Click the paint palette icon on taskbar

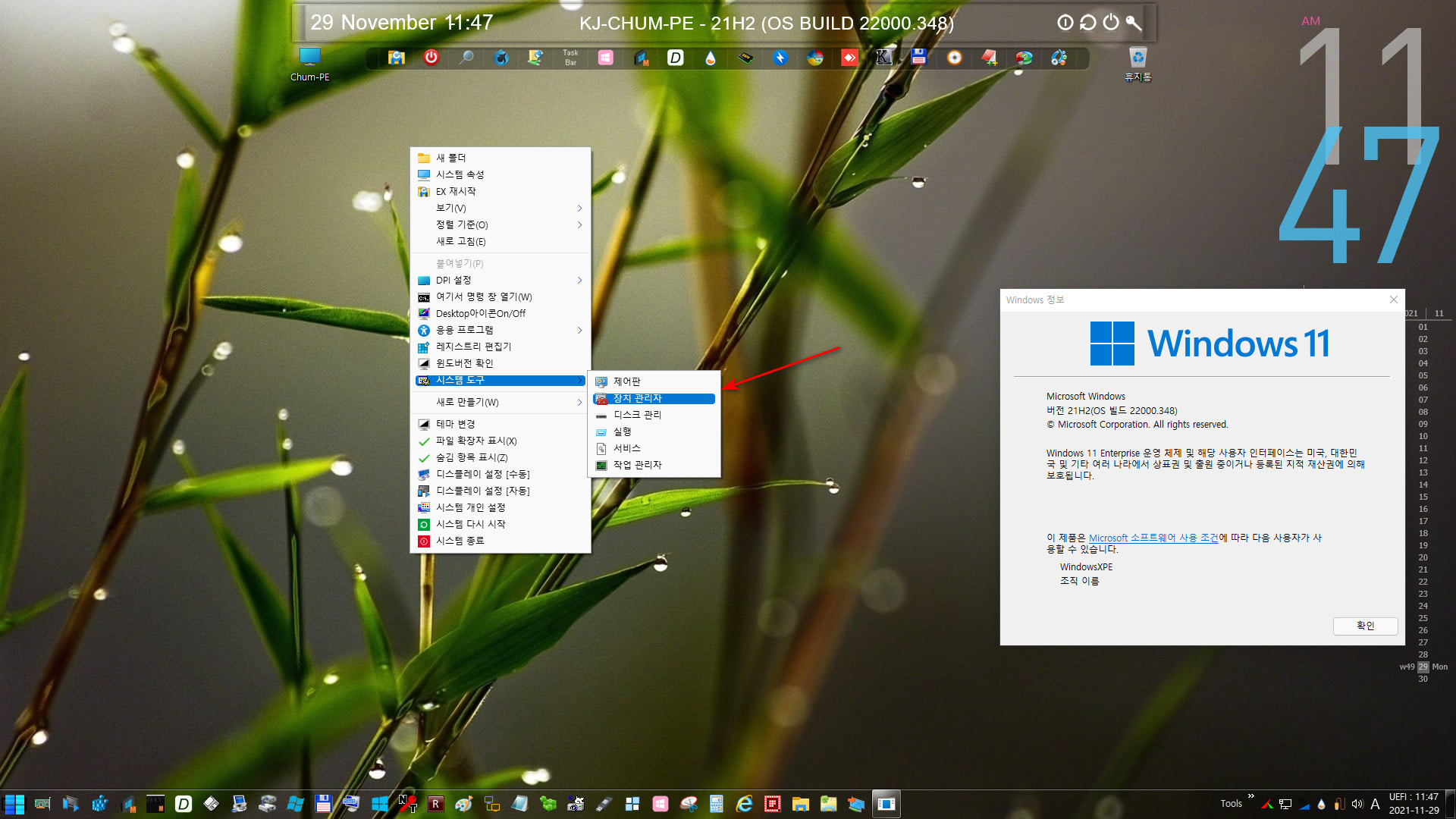pyautogui.click(x=463, y=804)
